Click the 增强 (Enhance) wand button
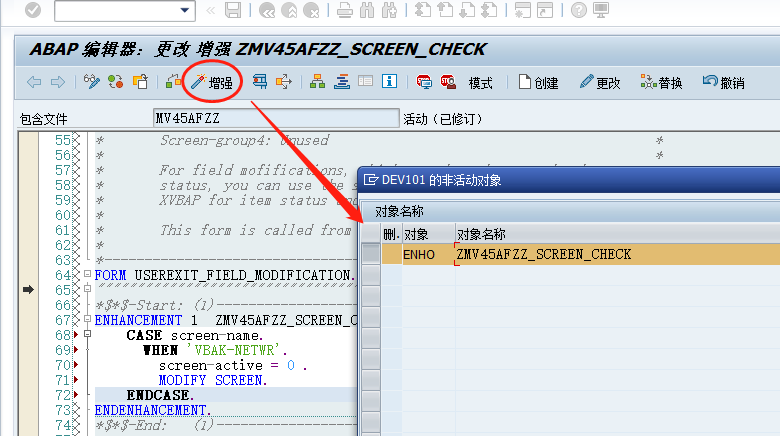This screenshot has width=780, height=436. pos(212,82)
